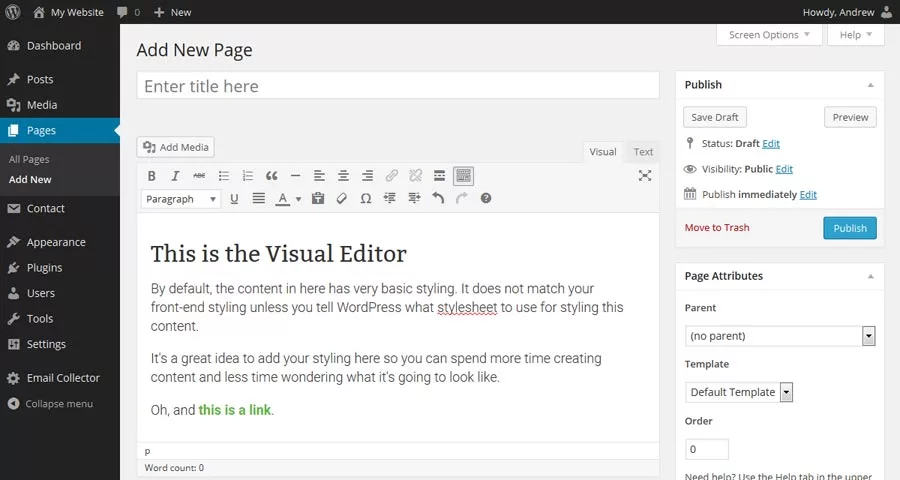This screenshot has width=900, height=480.
Task: Insert a numbered list
Action: coord(247,176)
